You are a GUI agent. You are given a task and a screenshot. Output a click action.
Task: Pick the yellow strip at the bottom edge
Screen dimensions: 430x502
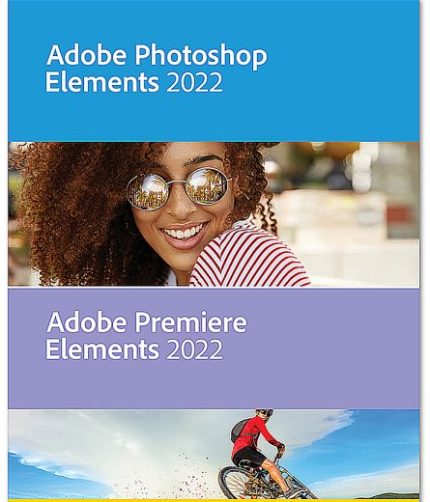pyautogui.click(x=213, y=500)
